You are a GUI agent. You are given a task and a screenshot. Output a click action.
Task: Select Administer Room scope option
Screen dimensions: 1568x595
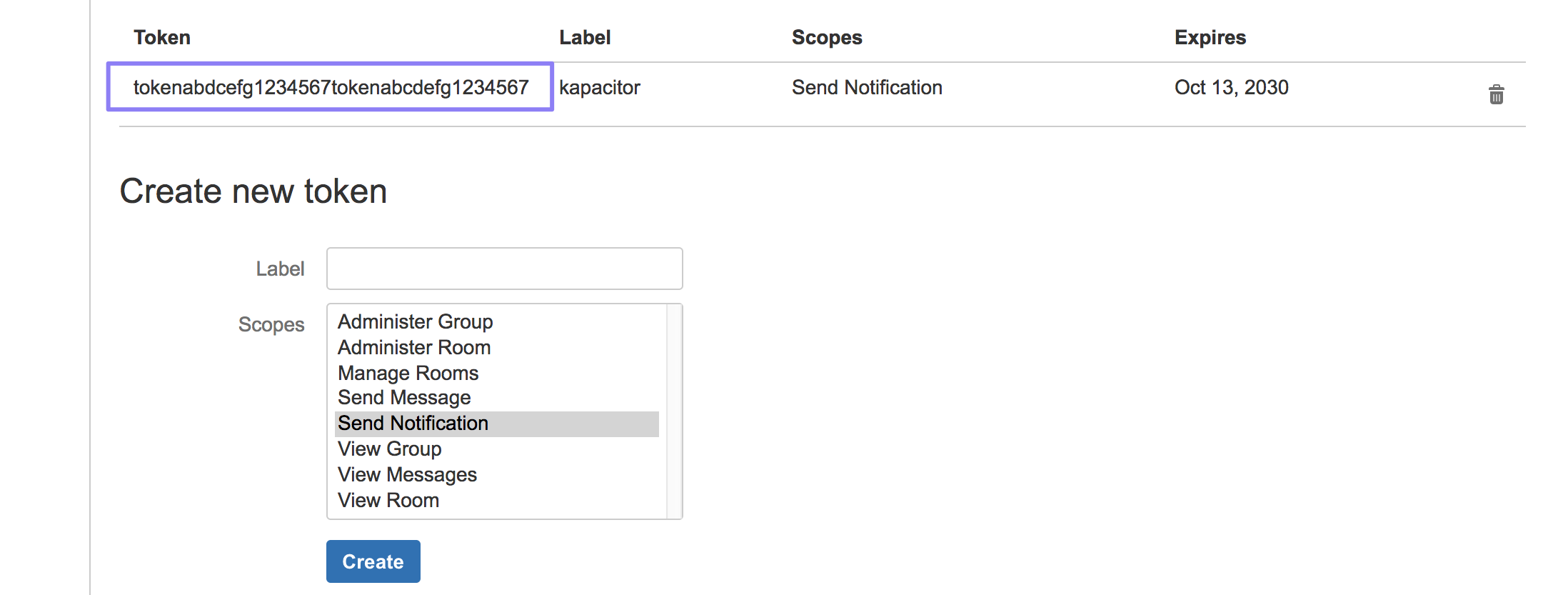coord(414,347)
